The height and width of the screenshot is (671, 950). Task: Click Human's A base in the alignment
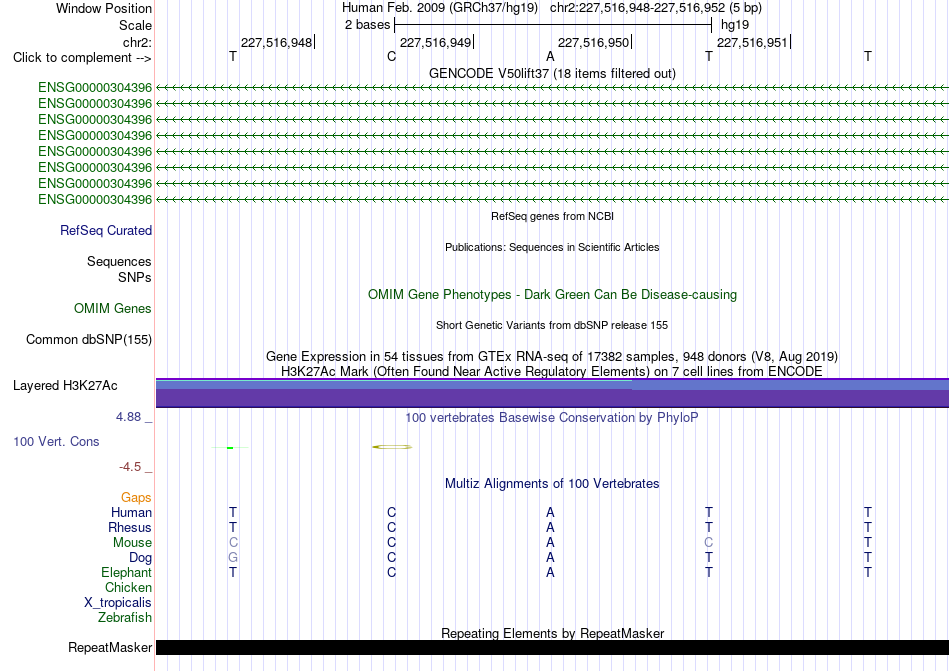click(550, 512)
